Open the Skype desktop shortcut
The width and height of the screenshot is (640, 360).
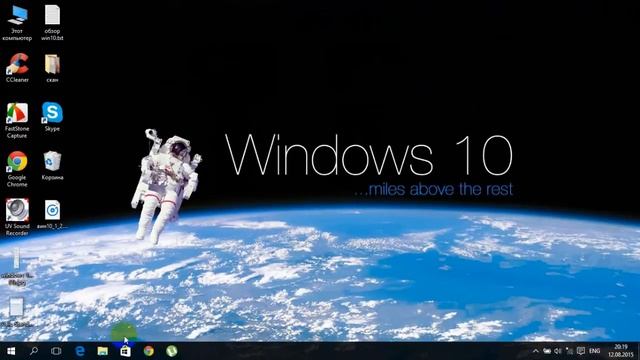[x=52, y=117]
